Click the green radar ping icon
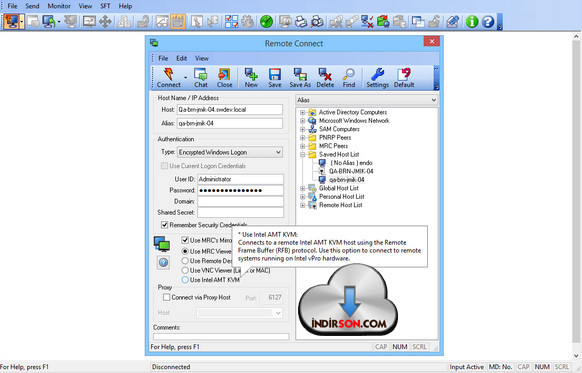Image resolution: width=582 pixels, height=373 pixels. point(267,22)
